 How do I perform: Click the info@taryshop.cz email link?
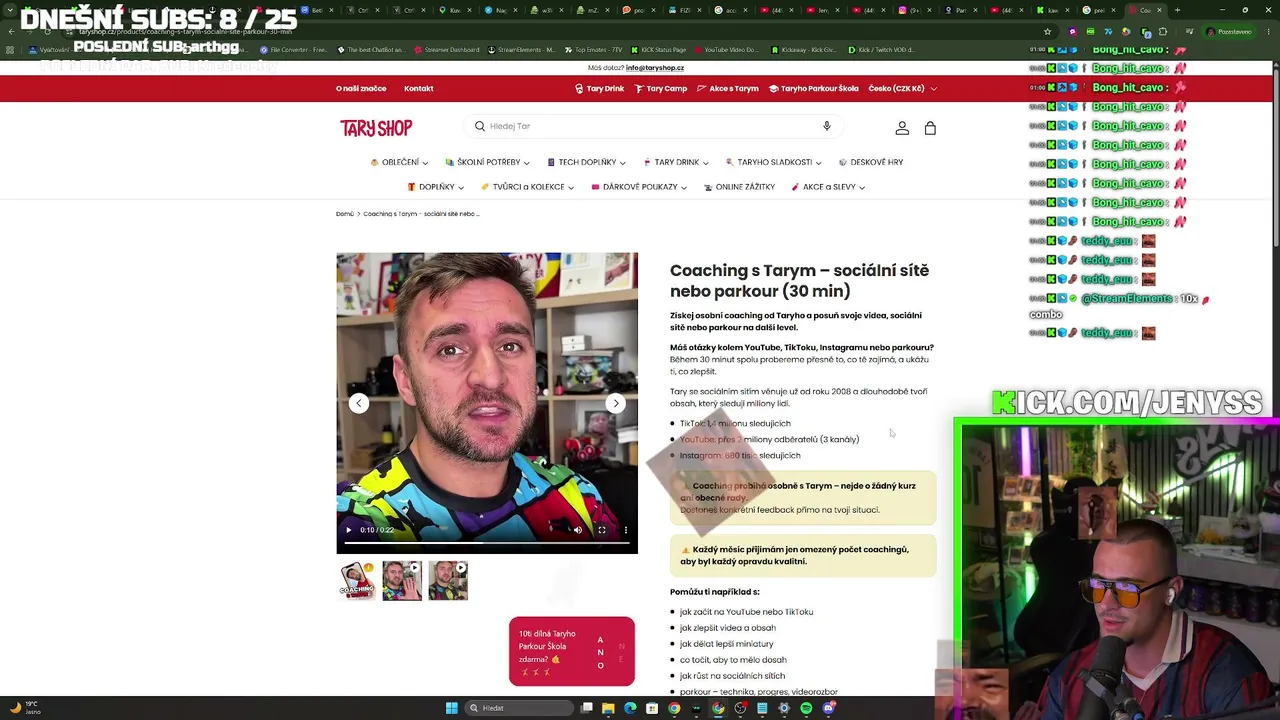pos(655,68)
